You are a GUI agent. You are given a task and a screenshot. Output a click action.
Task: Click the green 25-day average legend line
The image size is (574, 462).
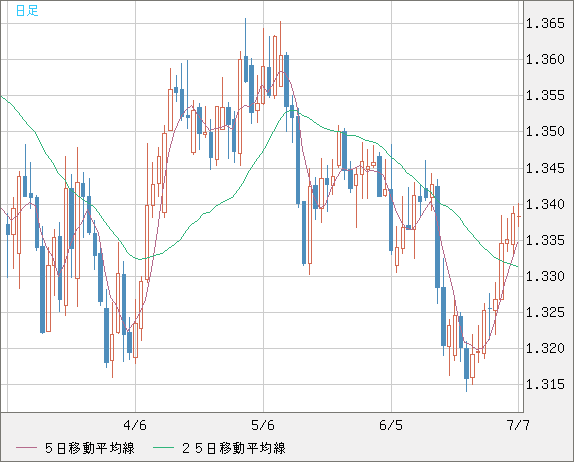pos(163,448)
